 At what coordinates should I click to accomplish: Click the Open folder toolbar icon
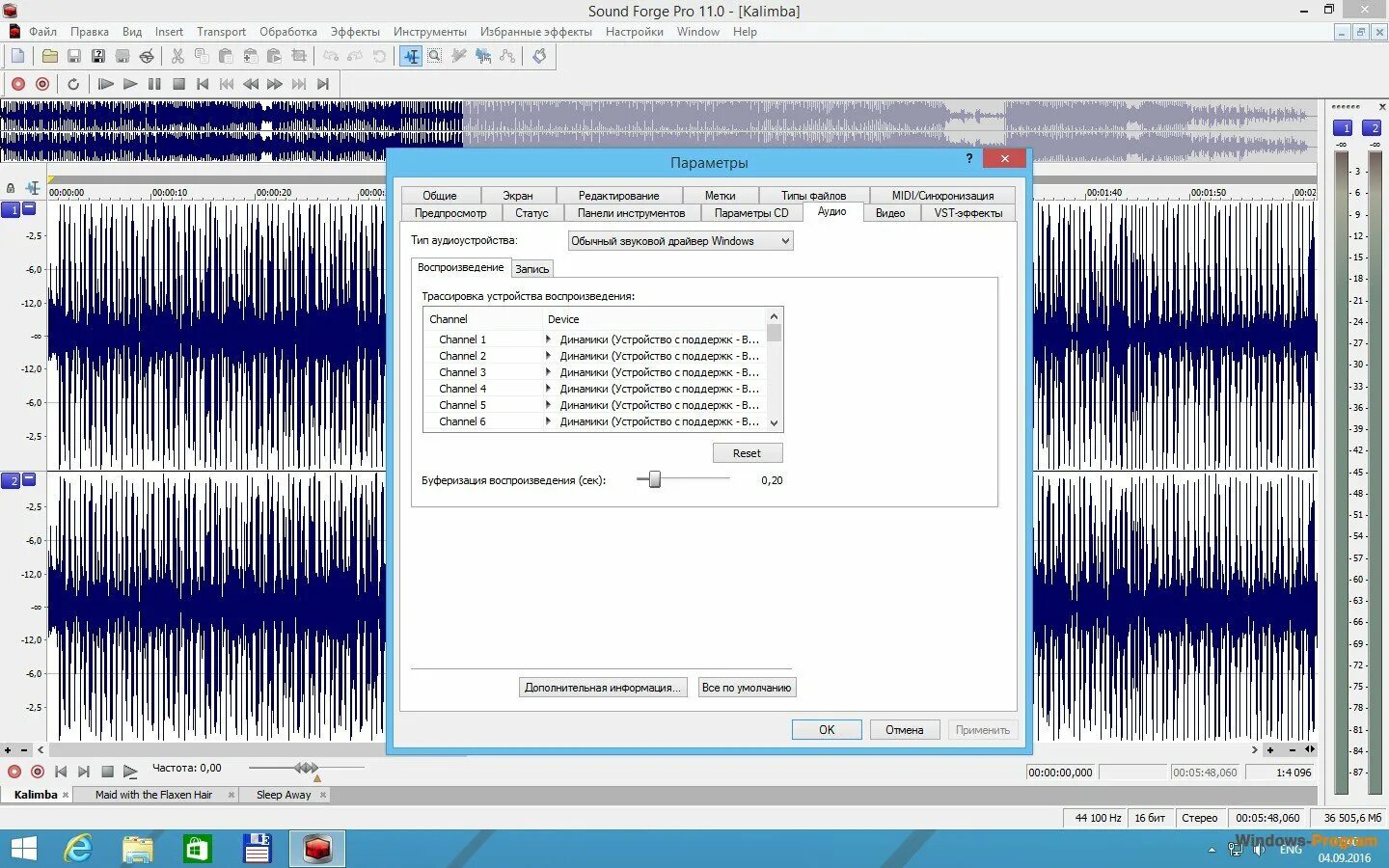49,56
